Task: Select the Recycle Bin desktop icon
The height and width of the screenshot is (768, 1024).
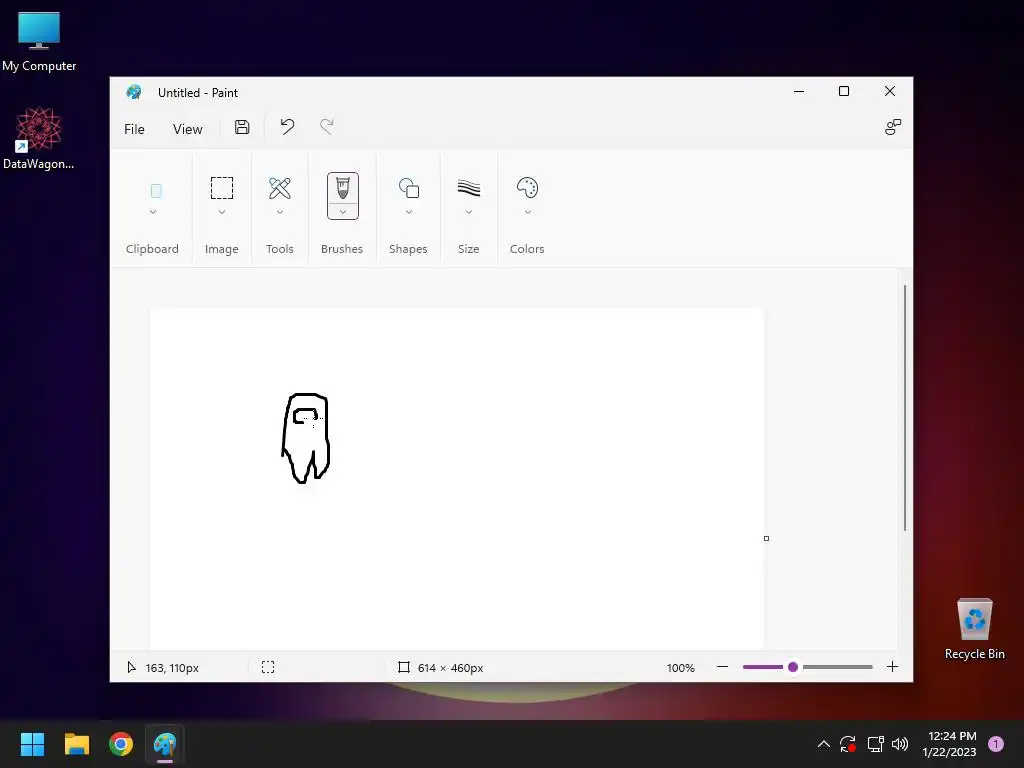Action: pyautogui.click(x=974, y=629)
